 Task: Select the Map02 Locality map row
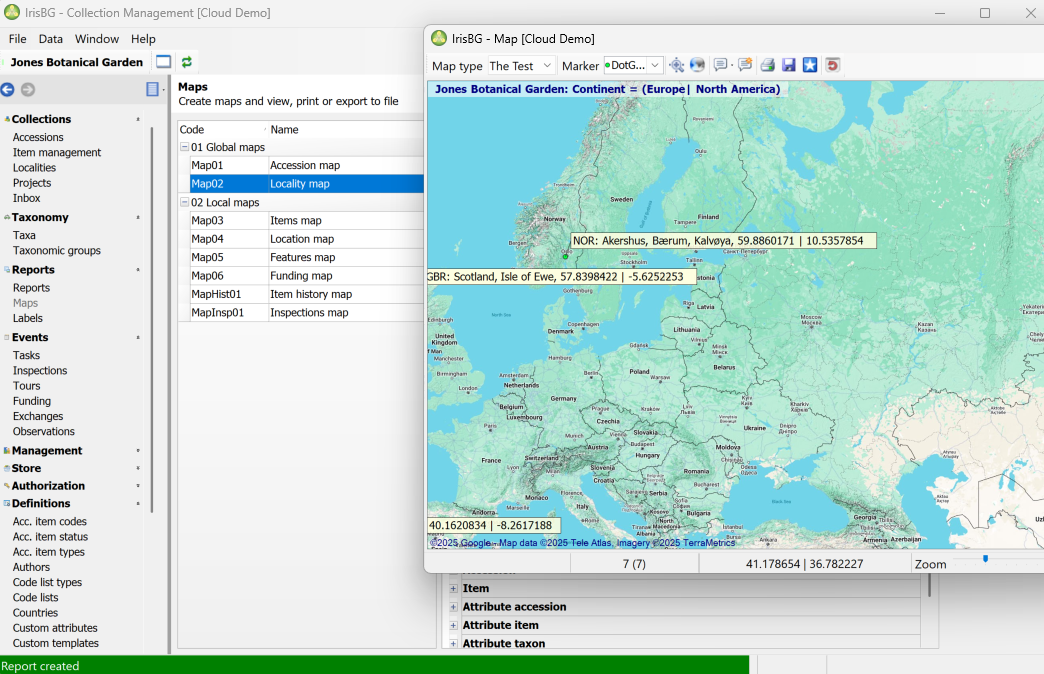pyautogui.click(x=306, y=184)
